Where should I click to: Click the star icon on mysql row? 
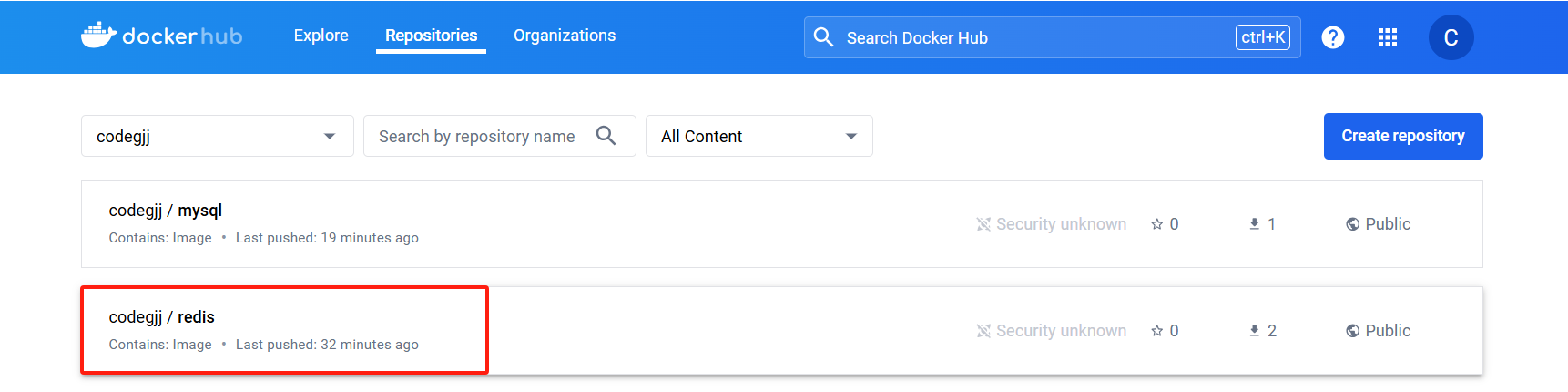tap(1157, 224)
